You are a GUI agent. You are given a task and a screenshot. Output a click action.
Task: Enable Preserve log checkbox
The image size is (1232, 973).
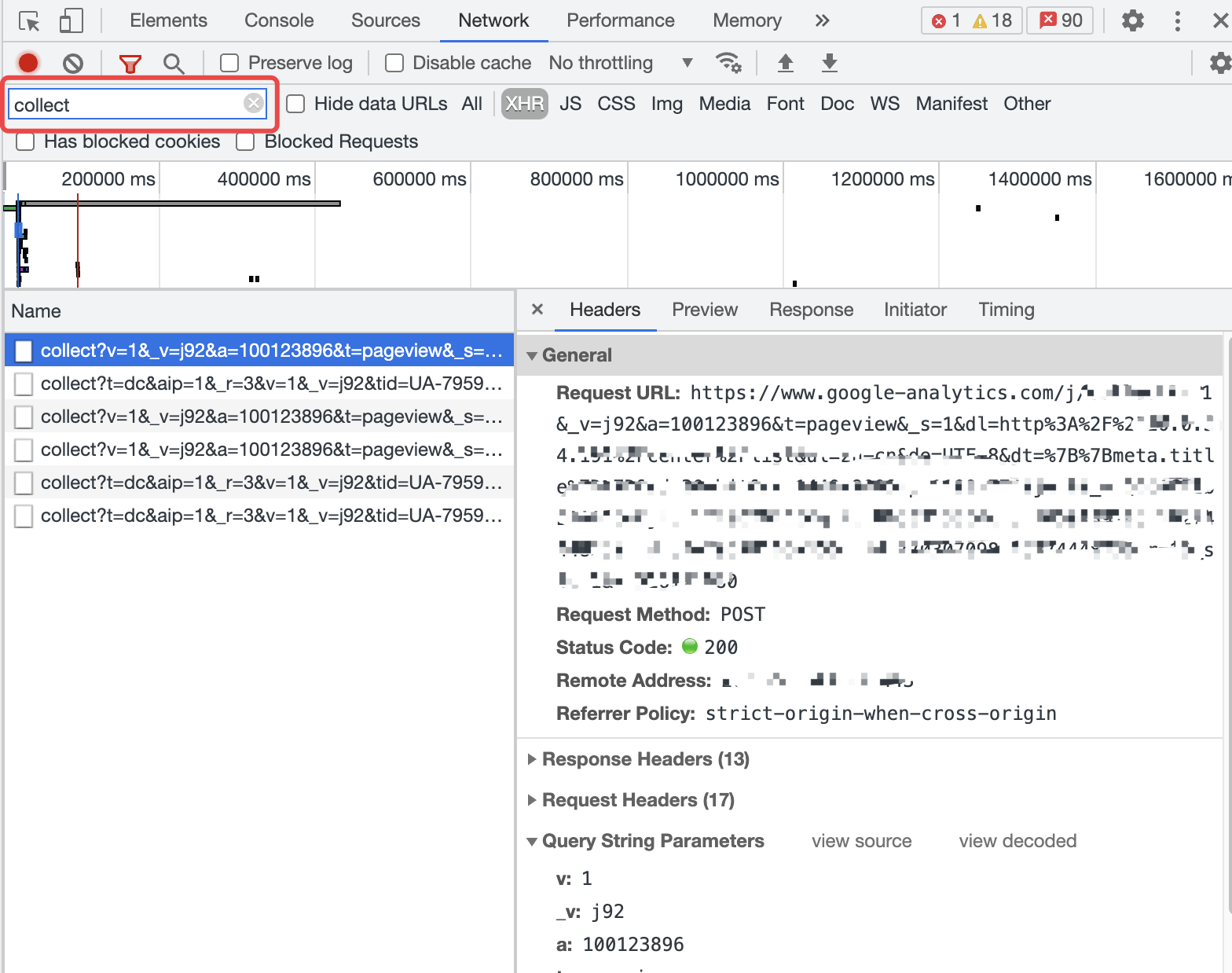point(229,63)
